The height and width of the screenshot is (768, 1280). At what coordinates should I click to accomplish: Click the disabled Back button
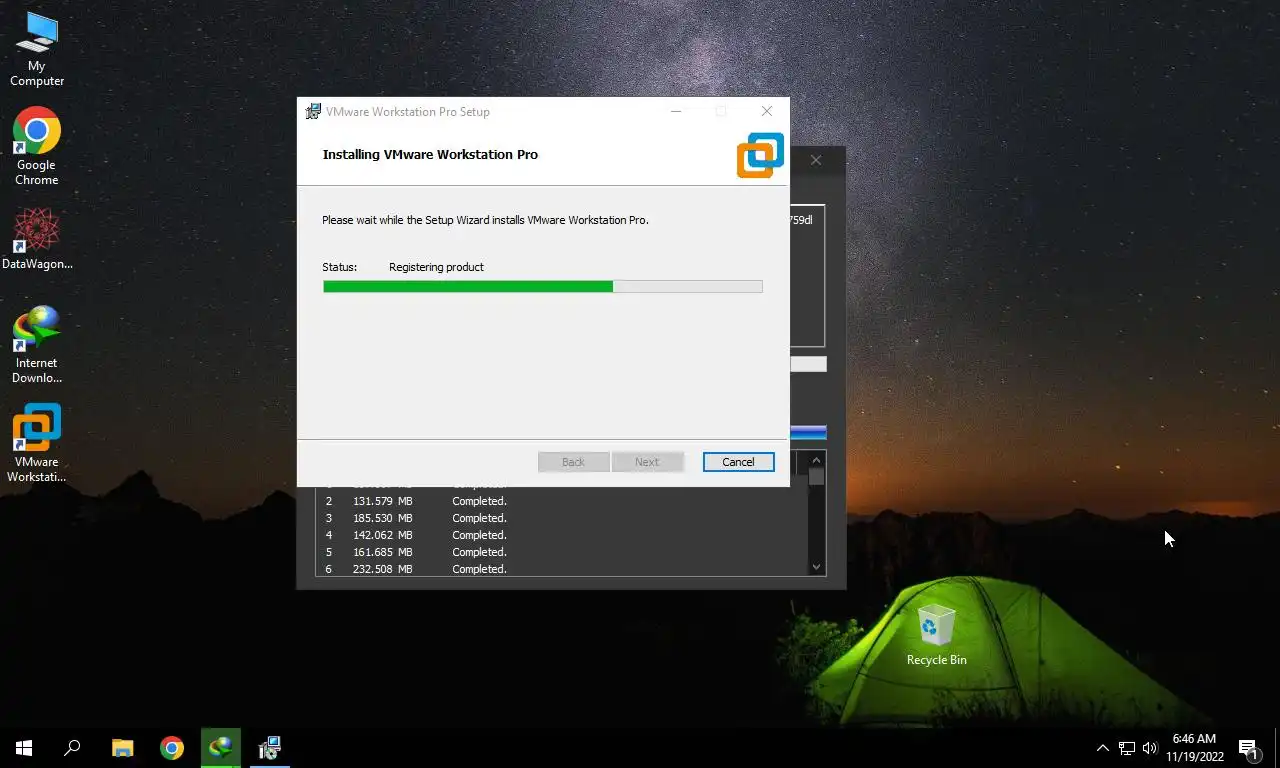click(573, 462)
